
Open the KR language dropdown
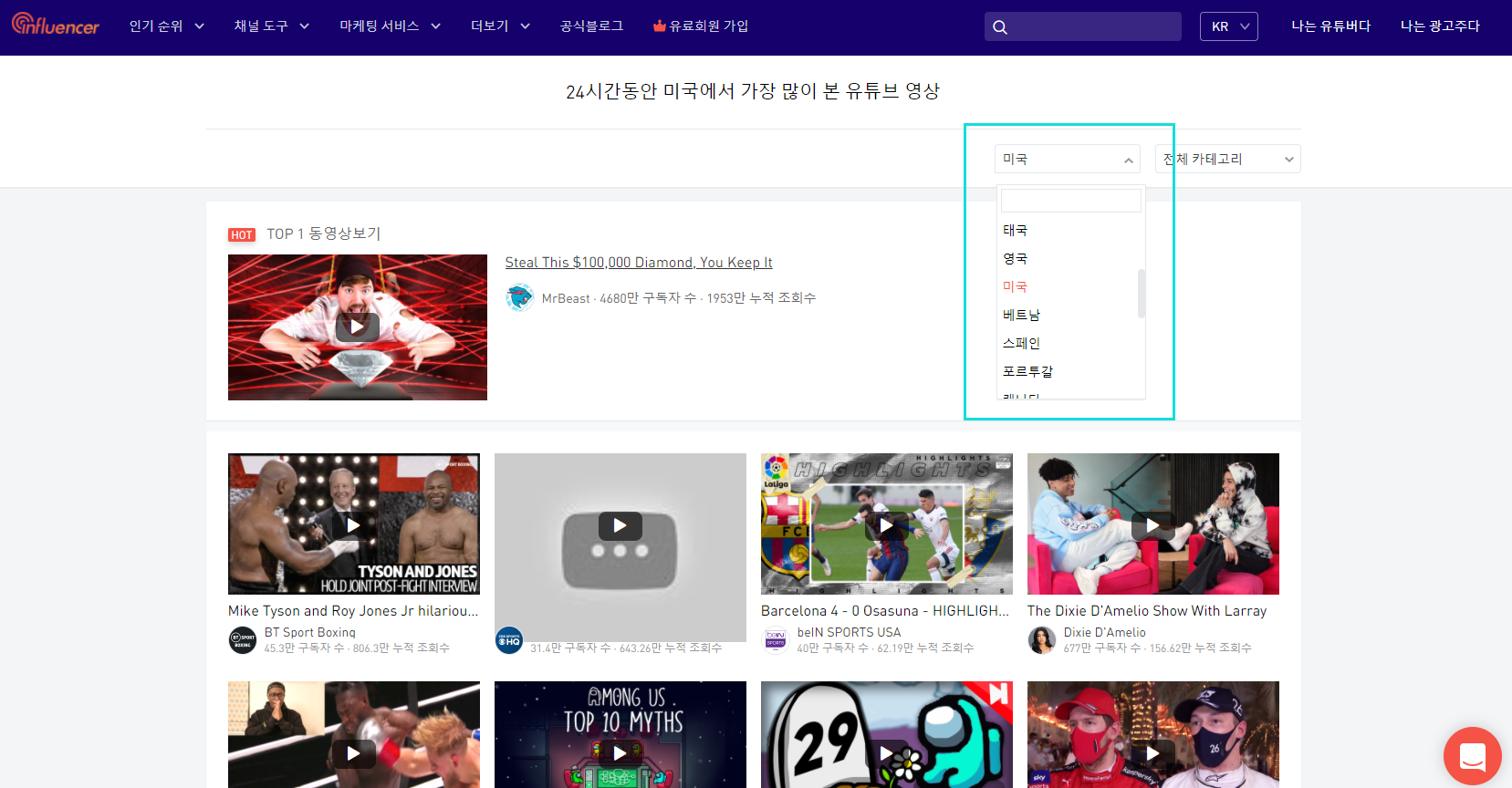(x=1228, y=26)
